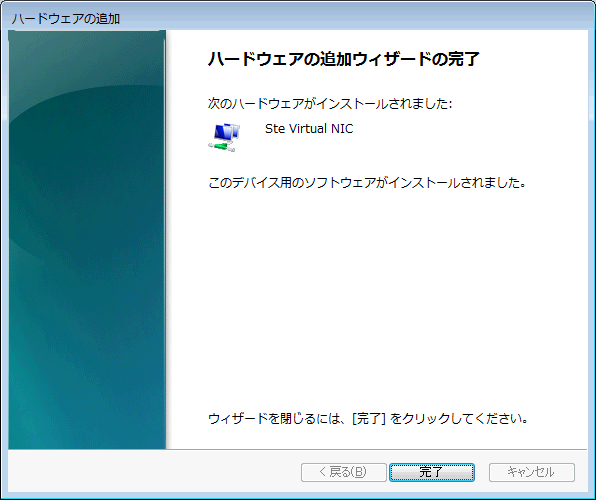Click the このデバイス用のソフトウェア message
The height and width of the screenshot is (500, 596).
pyautogui.click(x=367, y=183)
